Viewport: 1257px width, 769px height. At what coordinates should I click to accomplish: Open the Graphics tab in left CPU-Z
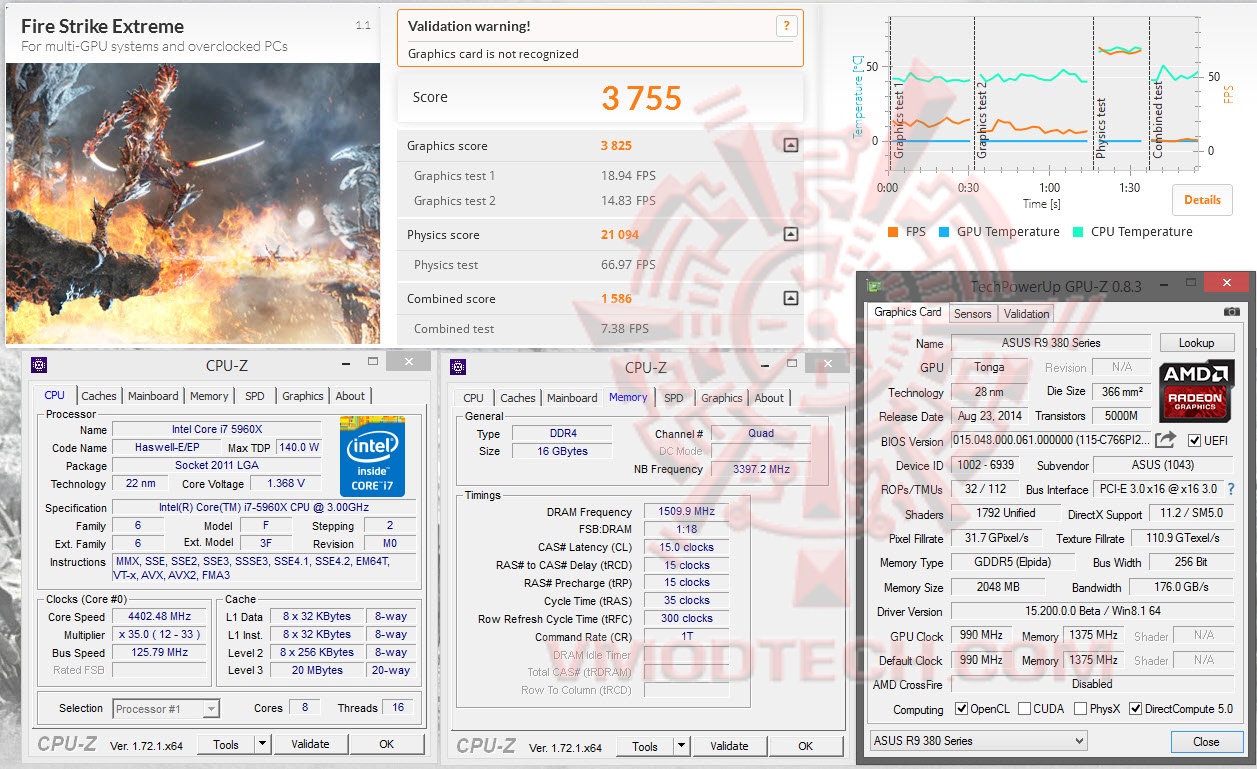click(x=302, y=396)
